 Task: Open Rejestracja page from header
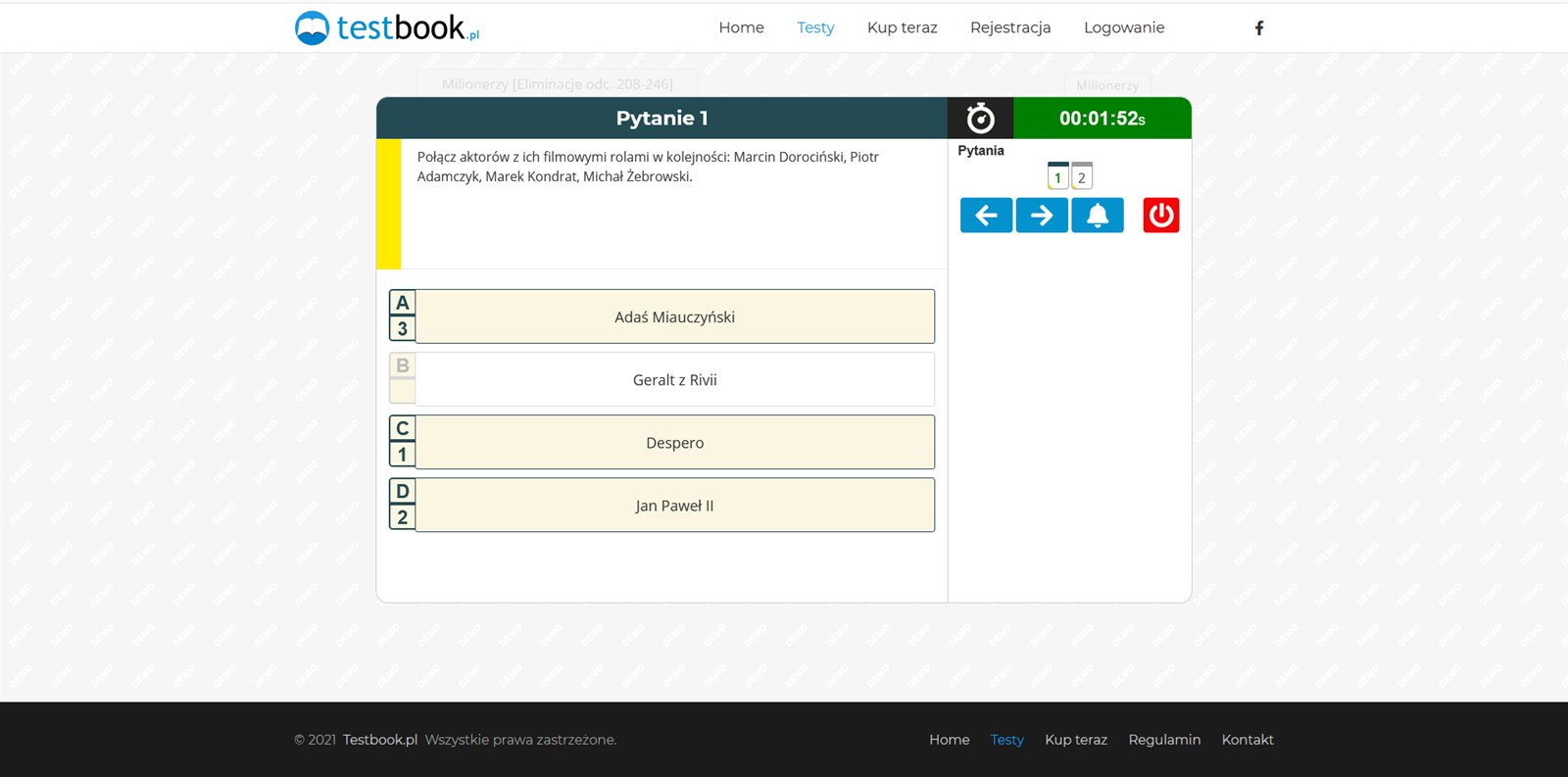tap(1010, 28)
